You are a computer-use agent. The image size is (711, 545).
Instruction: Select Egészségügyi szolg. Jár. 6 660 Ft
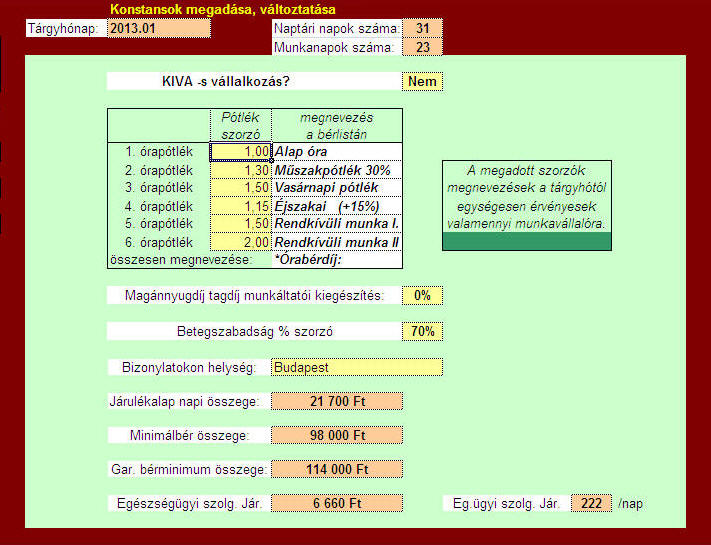337,503
